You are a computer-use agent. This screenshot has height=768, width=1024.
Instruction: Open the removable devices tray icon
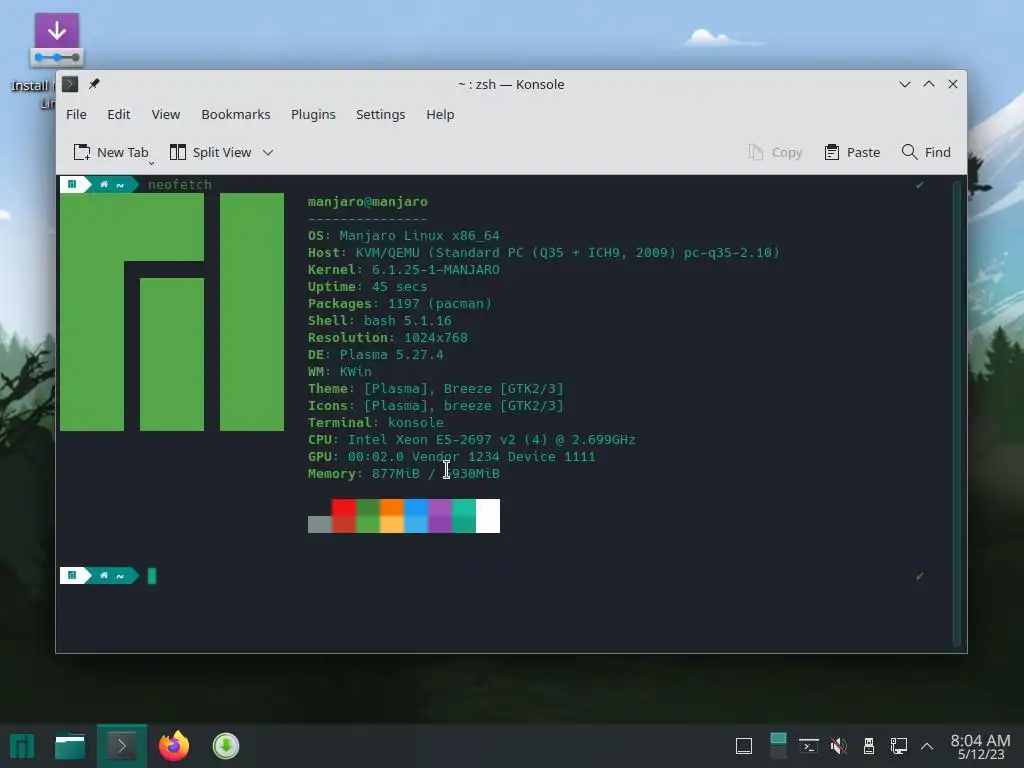(869, 746)
